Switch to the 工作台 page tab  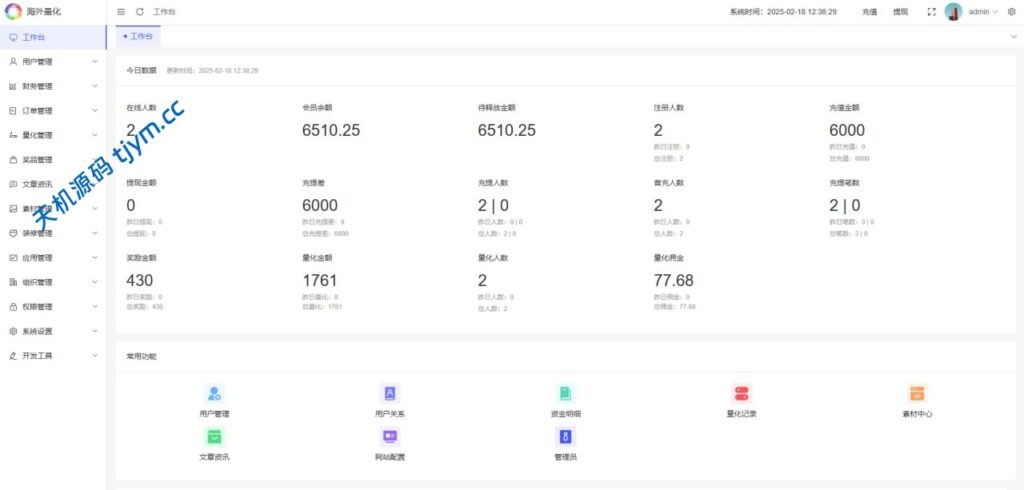pos(138,36)
